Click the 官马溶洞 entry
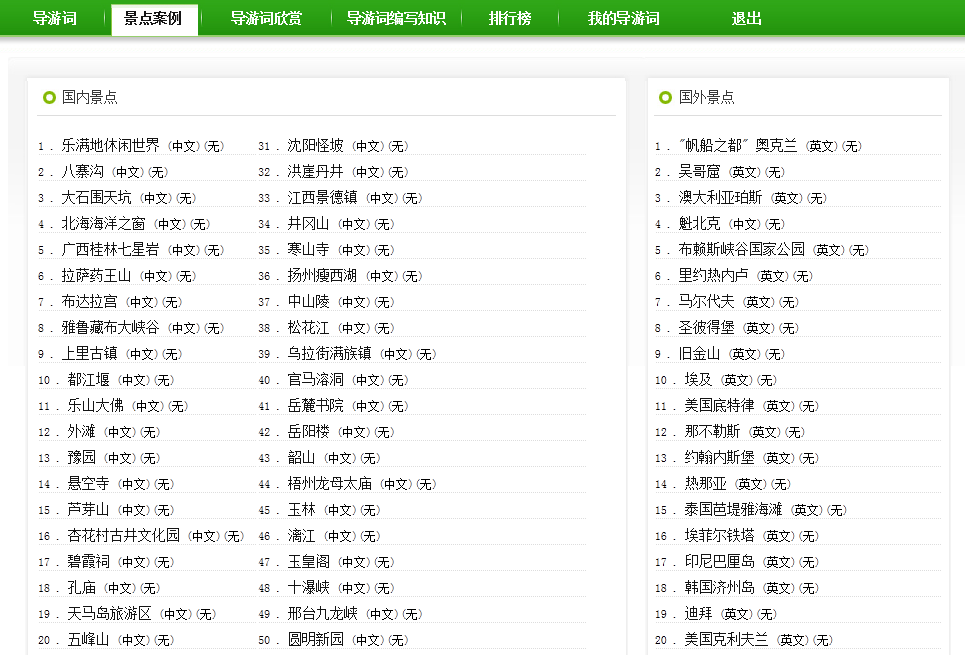 (x=316, y=379)
